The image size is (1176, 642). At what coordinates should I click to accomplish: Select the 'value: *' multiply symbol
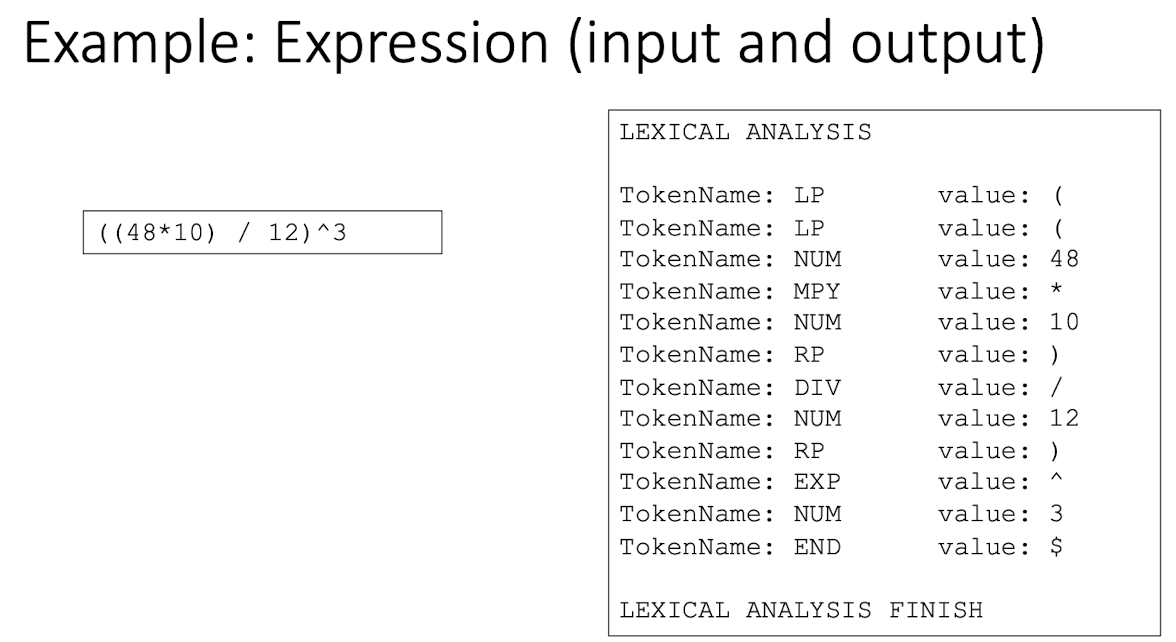pos(1000,291)
